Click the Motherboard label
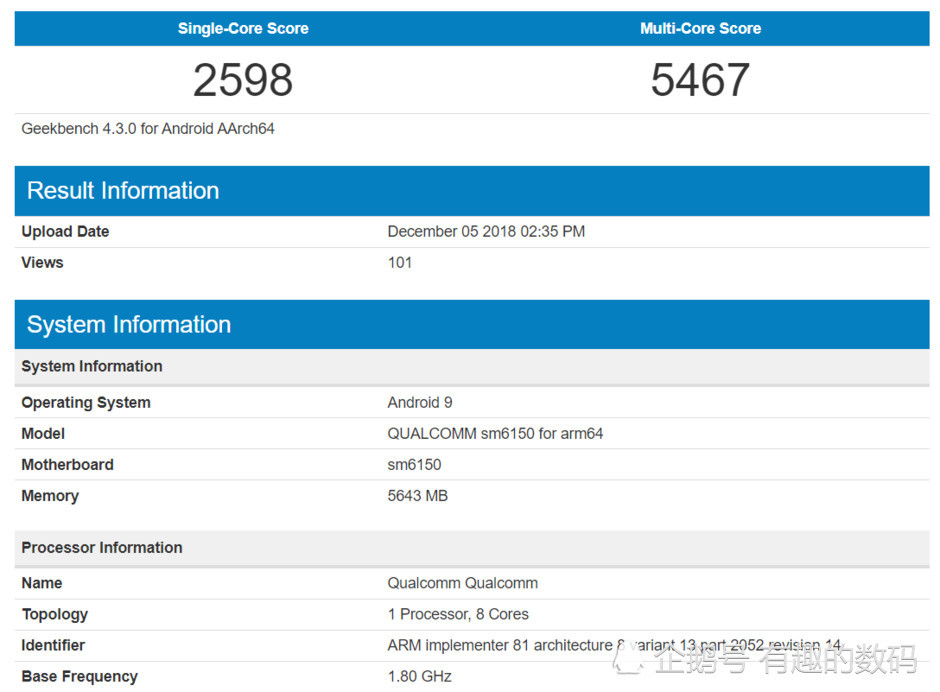Image resolution: width=940 pixels, height=692 pixels. [68, 465]
